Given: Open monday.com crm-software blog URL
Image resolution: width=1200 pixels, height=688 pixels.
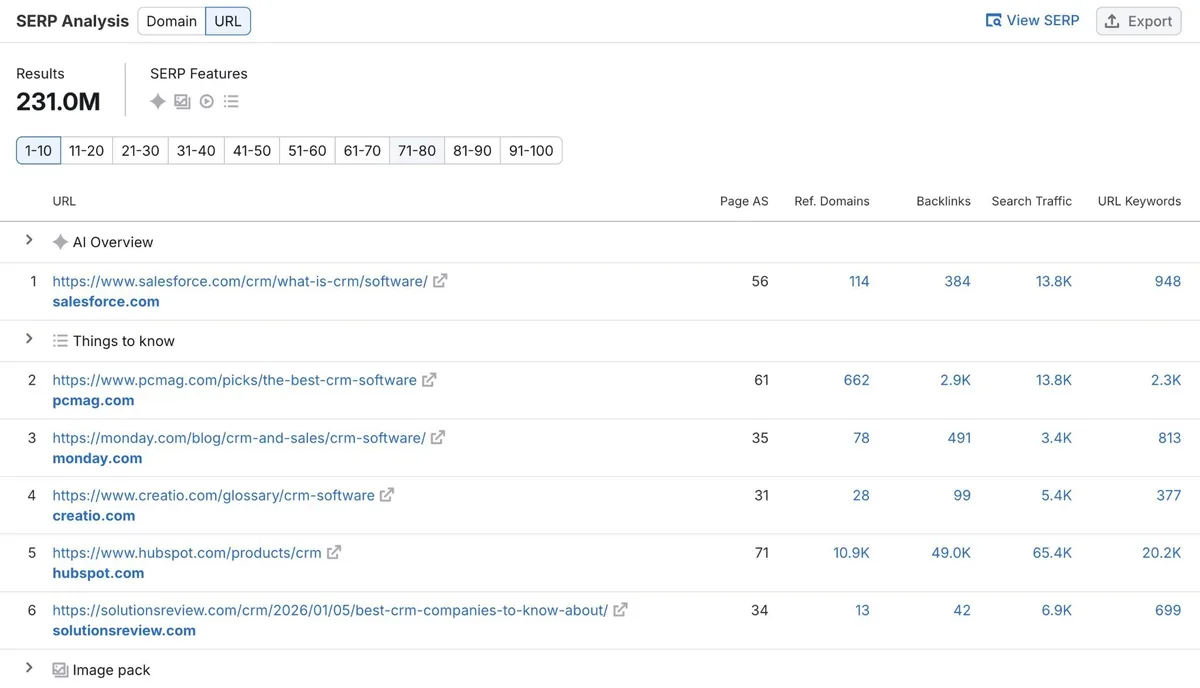Looking at the screenshot, I should click(x=239, y=437).
